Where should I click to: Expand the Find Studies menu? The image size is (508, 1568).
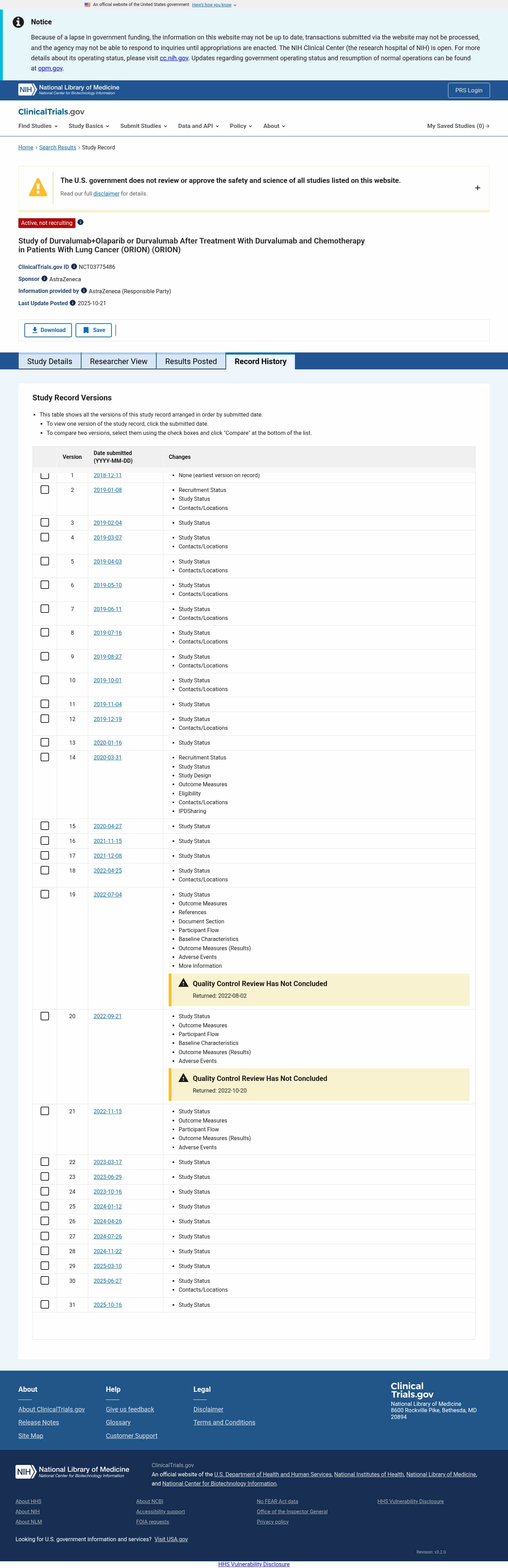coord(38,126)
